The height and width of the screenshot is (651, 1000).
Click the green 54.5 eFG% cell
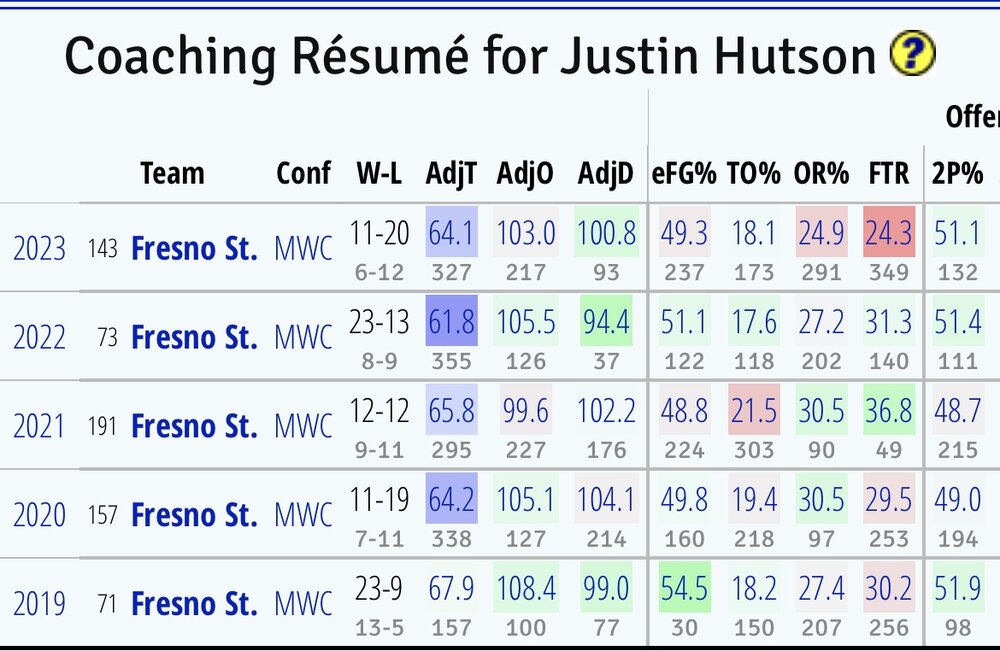[x=685, y=589]
